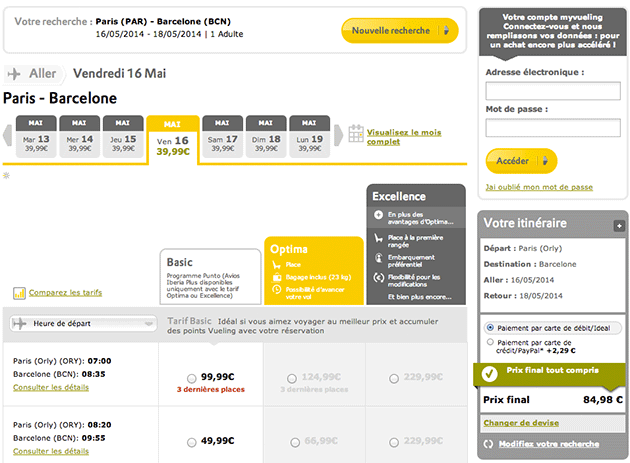Click the Adresse électronique input field
Image resolution: width=630 pixels, height=463 pixels.
[x=553, y=91]
